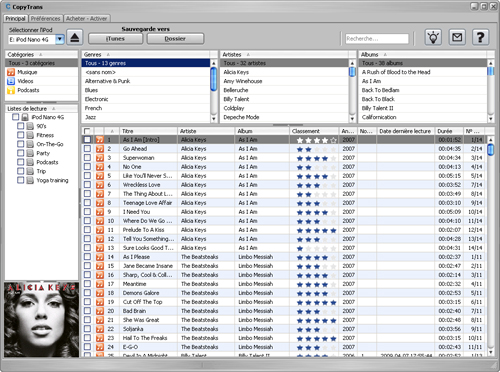The width and height of the screenshot is (500, 372).
Task: Click the 90's playlist icon
Action: [x=30, y=126]
